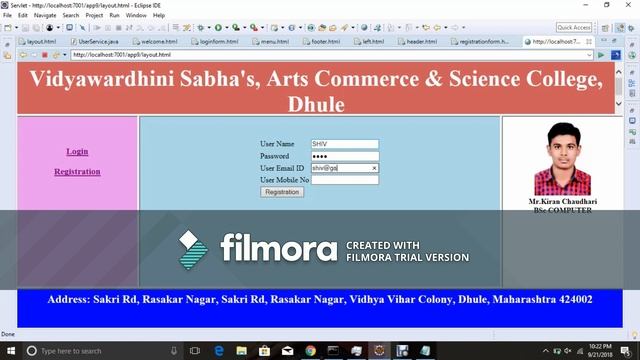Switch to registrationform.h... editor tab

480,42
